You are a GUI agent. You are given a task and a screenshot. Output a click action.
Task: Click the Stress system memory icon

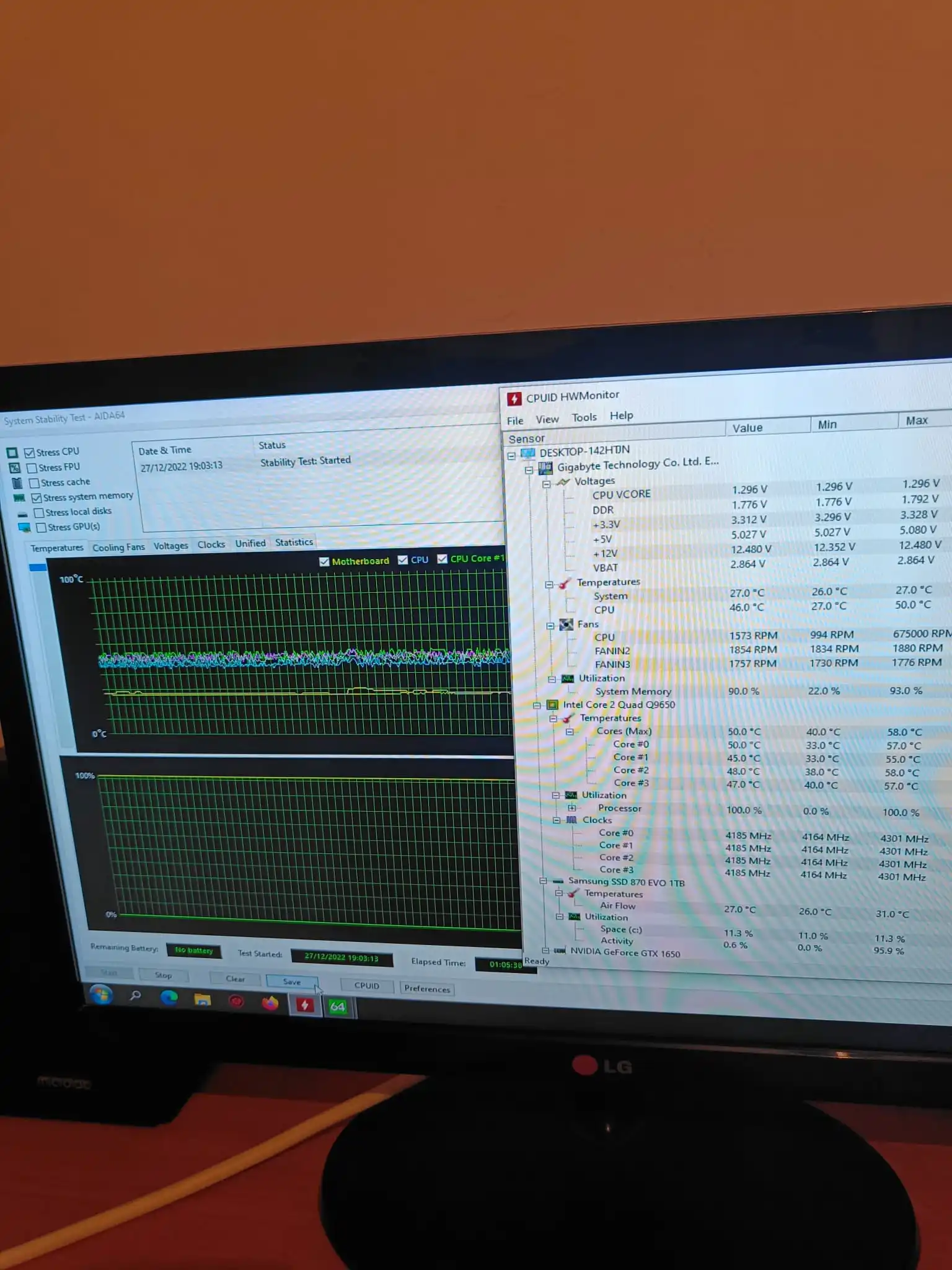19,498
